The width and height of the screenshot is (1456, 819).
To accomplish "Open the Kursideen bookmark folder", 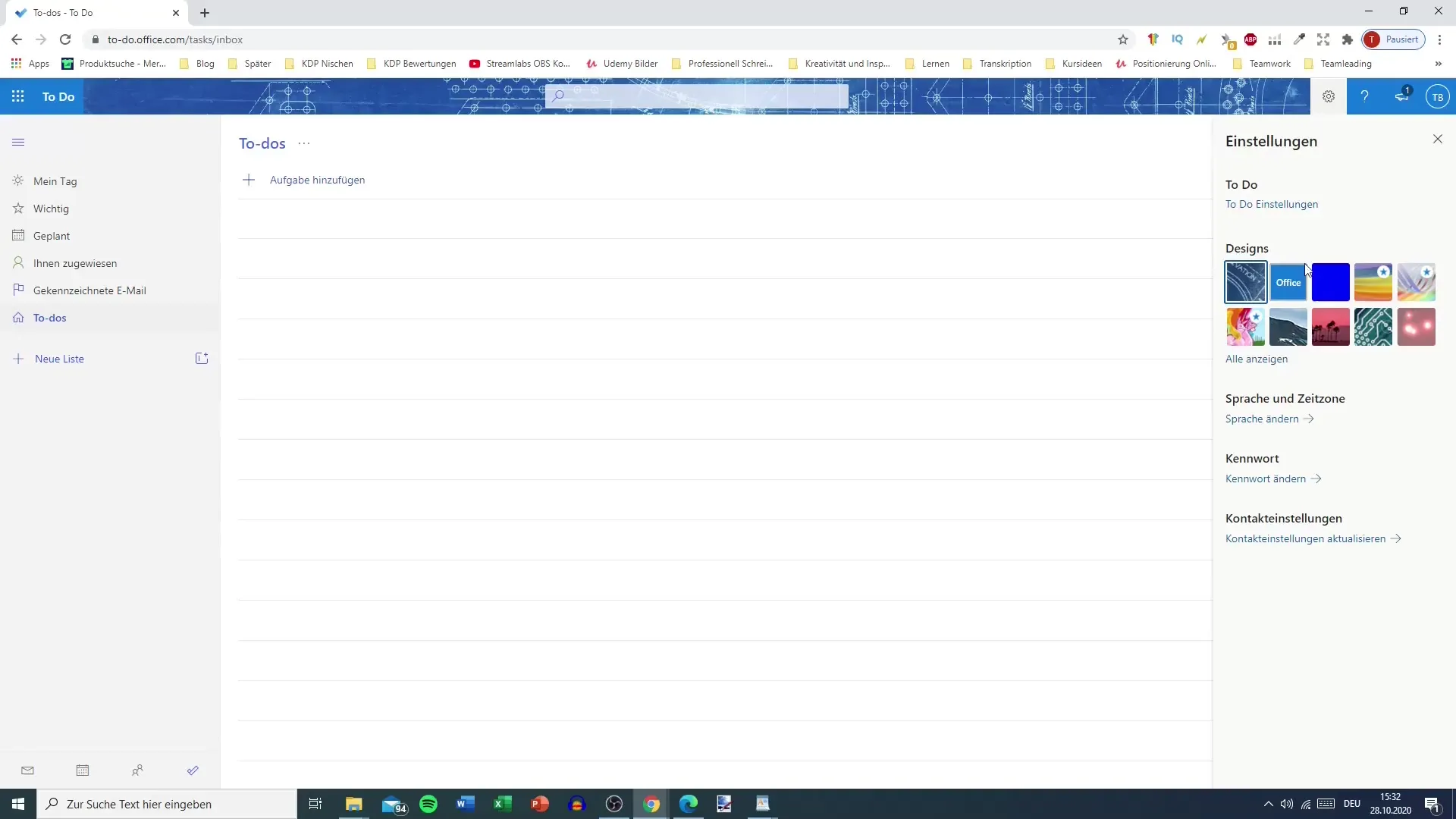I will pos(1074,64).
